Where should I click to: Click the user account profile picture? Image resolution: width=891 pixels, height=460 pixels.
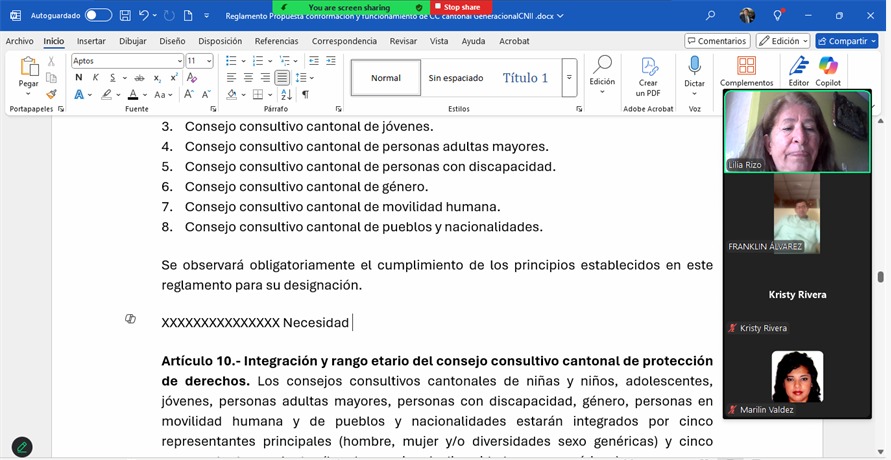pyautogui.click(x=747, y=15)
